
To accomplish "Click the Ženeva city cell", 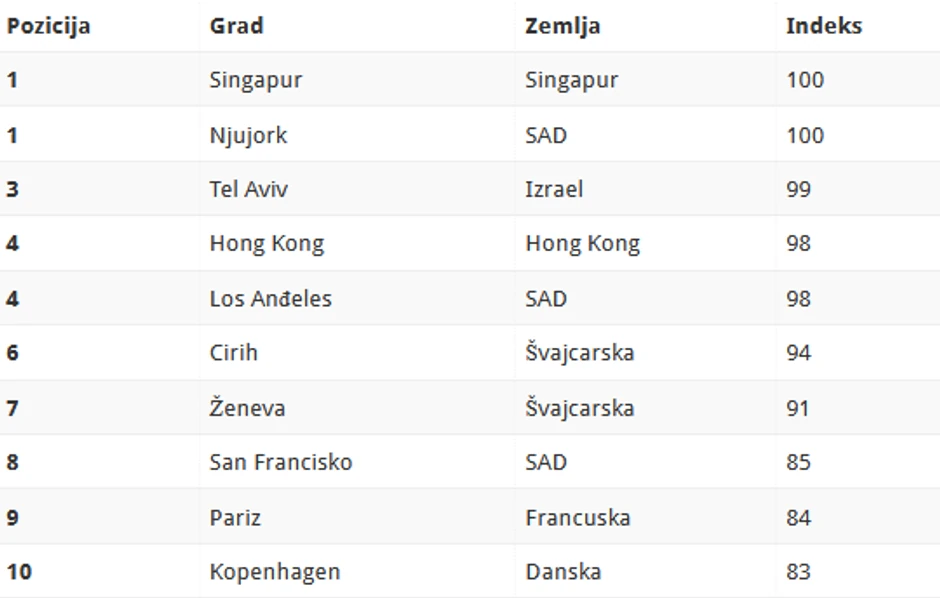I will point(247,408).
